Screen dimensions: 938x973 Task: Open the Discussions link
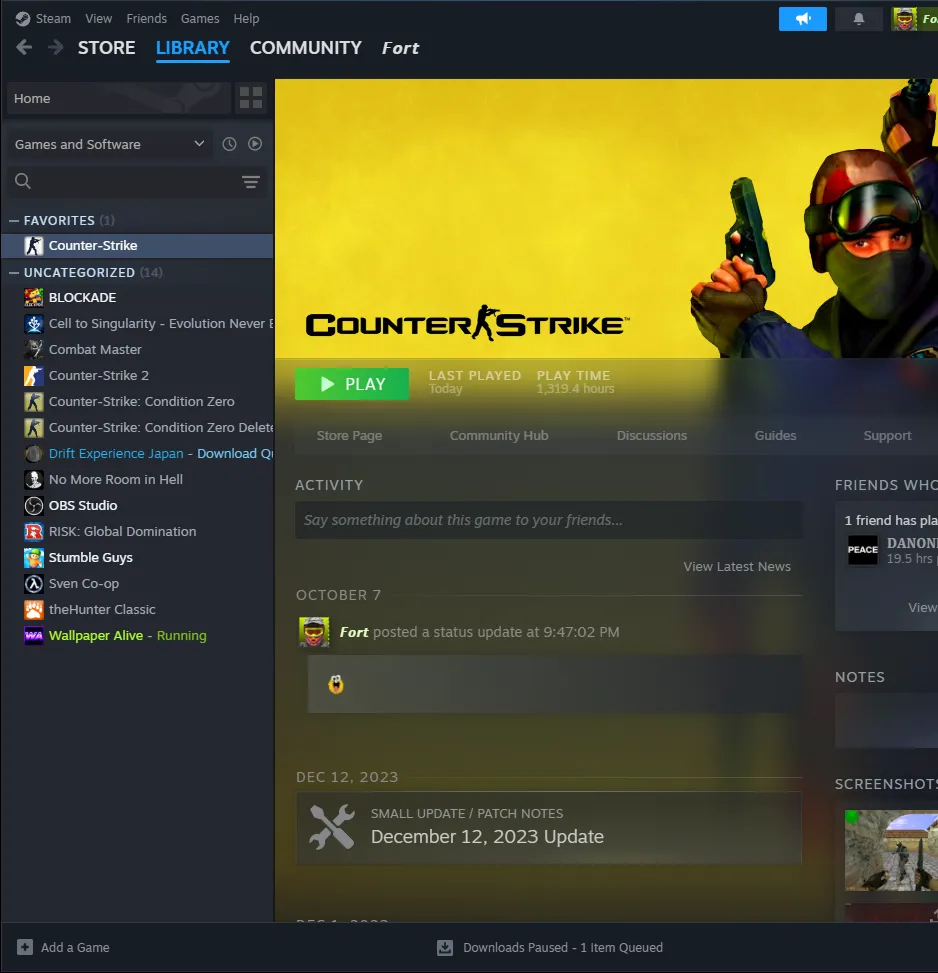(652, 436)
